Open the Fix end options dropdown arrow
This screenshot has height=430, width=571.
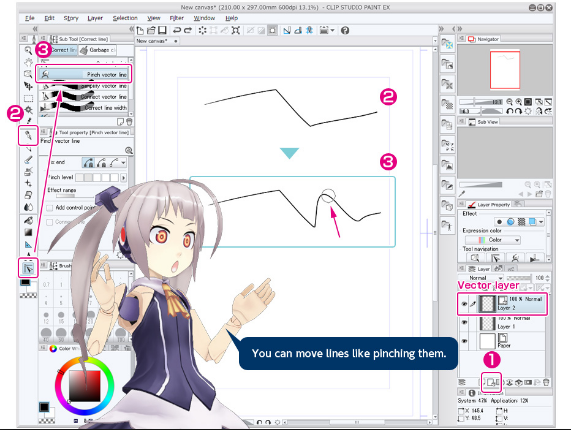pyautogui.click(x=123, y=162)
